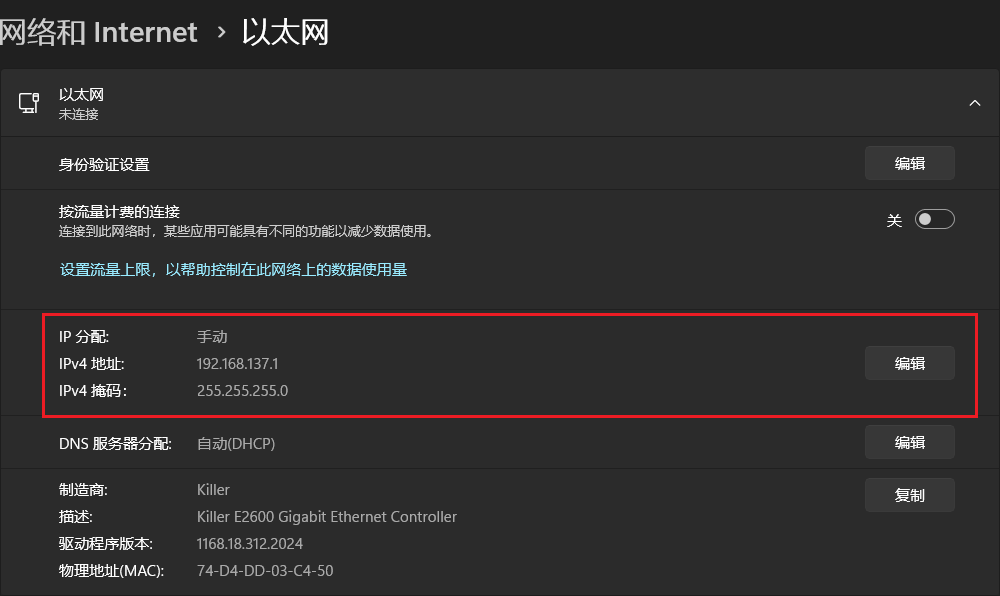Click MAC address 74-D4-DD-03-C4-50
Screen dimensions: 1000x596
point(265,571)
